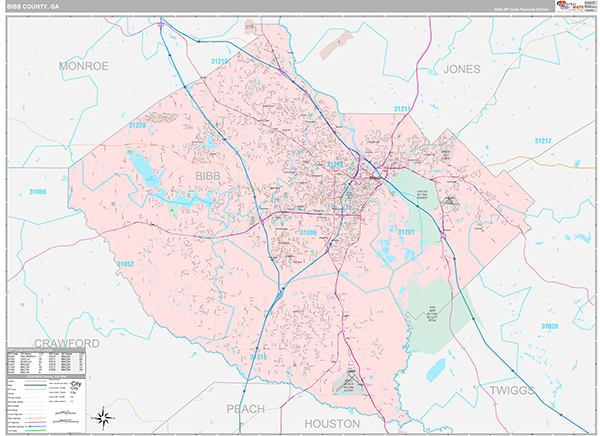The width and height of the screenshot is (600, 436).
Task: Click the TWIGGS county label
Action: 512,390
